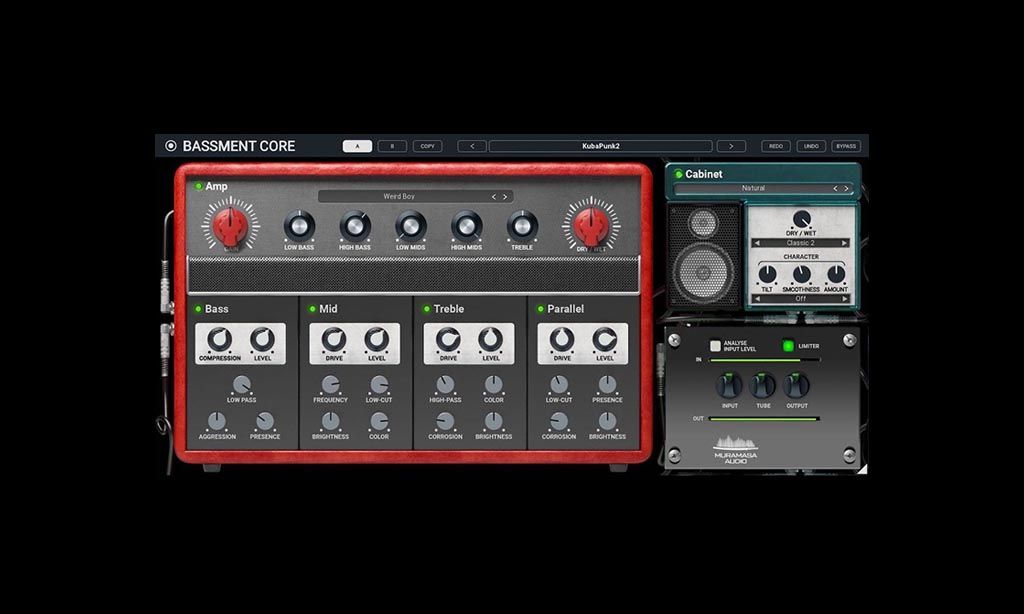The width and height of the screenshot is (1024, 614).
Task: Click the Low Bass knob
Action: click(x=298, y=227)
